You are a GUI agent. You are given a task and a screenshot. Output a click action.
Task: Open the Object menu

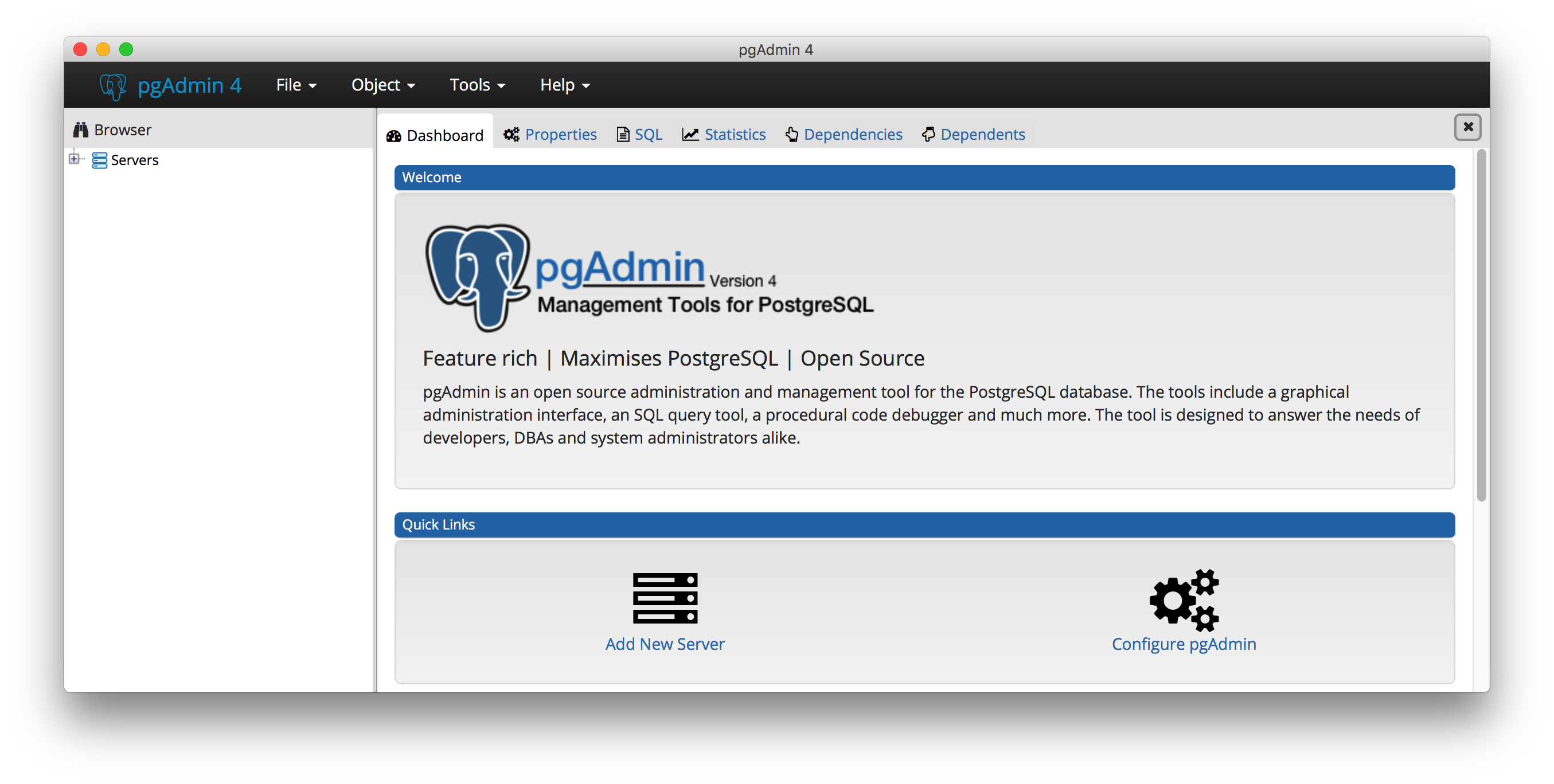(383, 85)
